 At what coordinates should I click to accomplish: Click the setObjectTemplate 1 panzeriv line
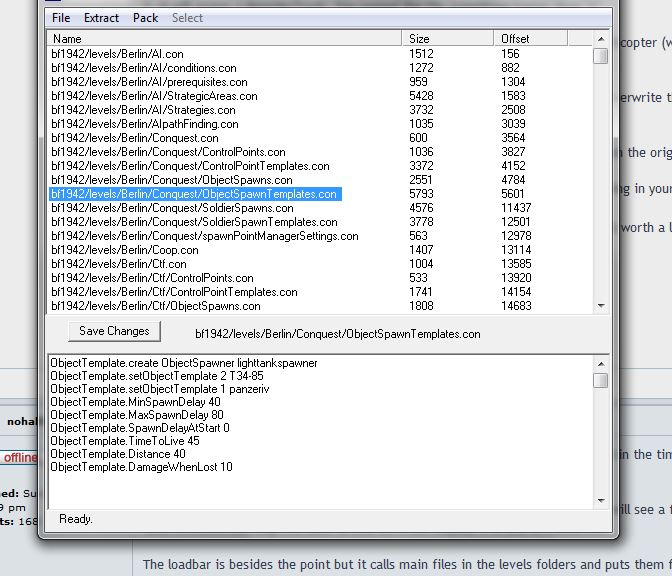pyautogui.click(x=159, y=389)
